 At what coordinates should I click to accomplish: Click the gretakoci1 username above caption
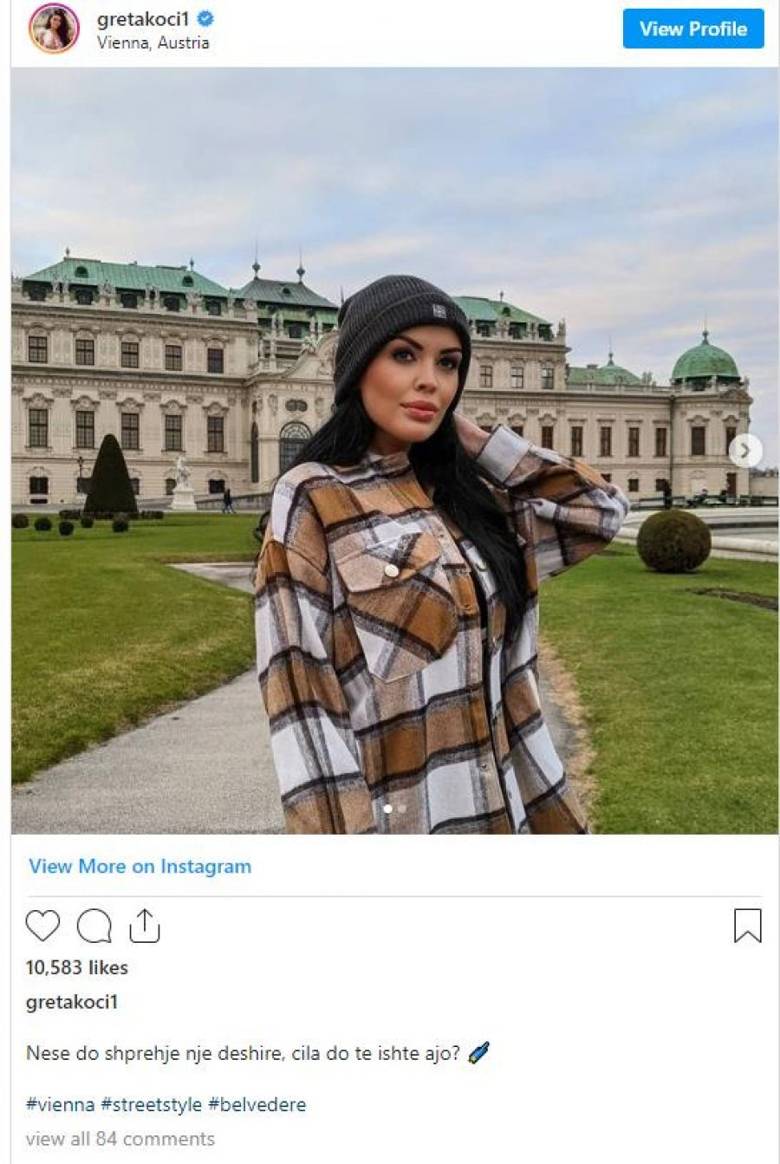(72, 1002)
